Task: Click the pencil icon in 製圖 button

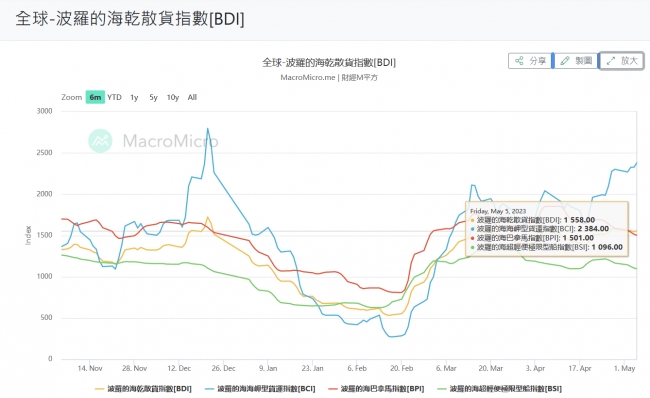Action: (x=565, y=61)
